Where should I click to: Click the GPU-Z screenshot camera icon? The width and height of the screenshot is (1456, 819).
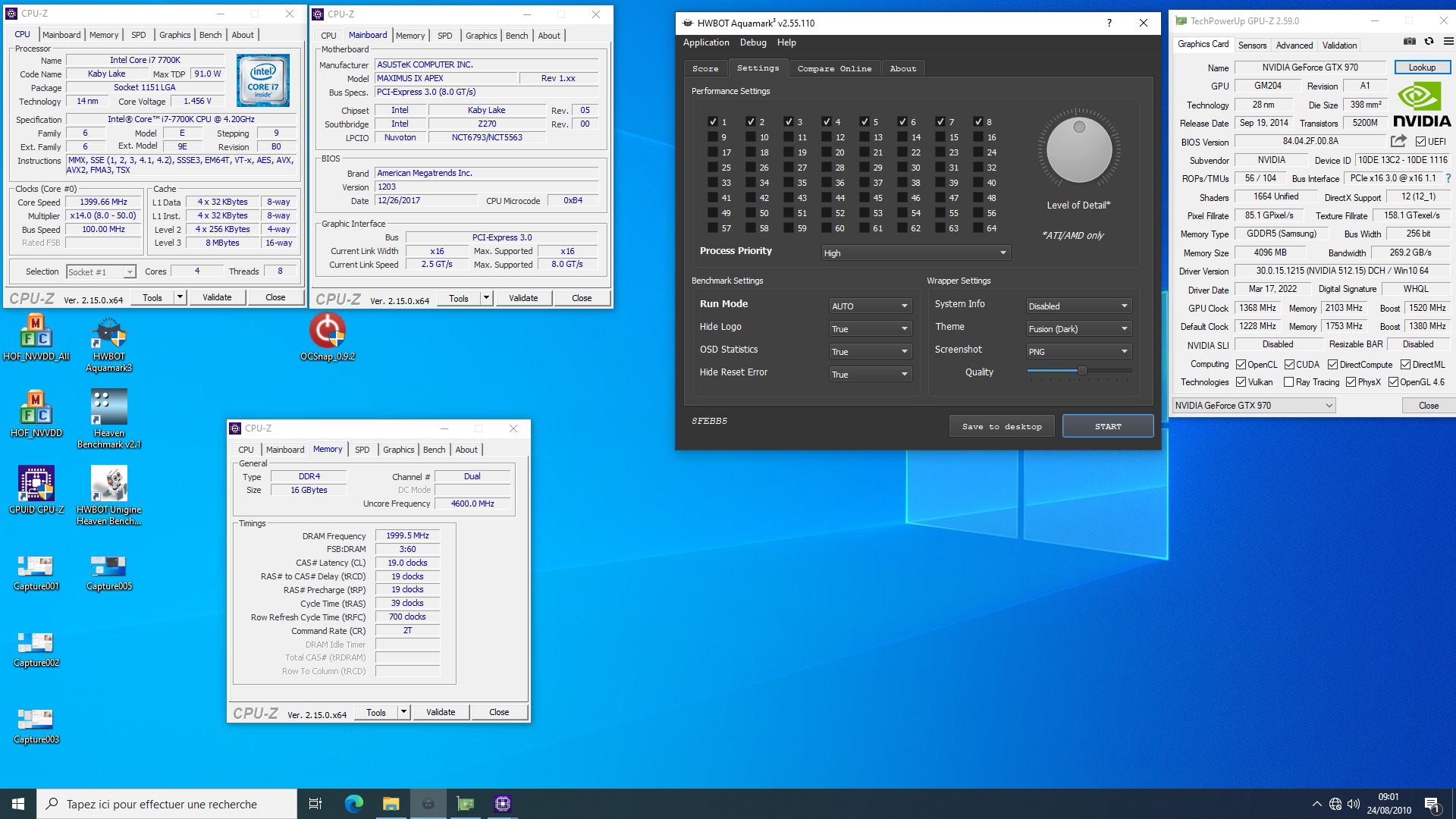click(x=1409, y=42)
